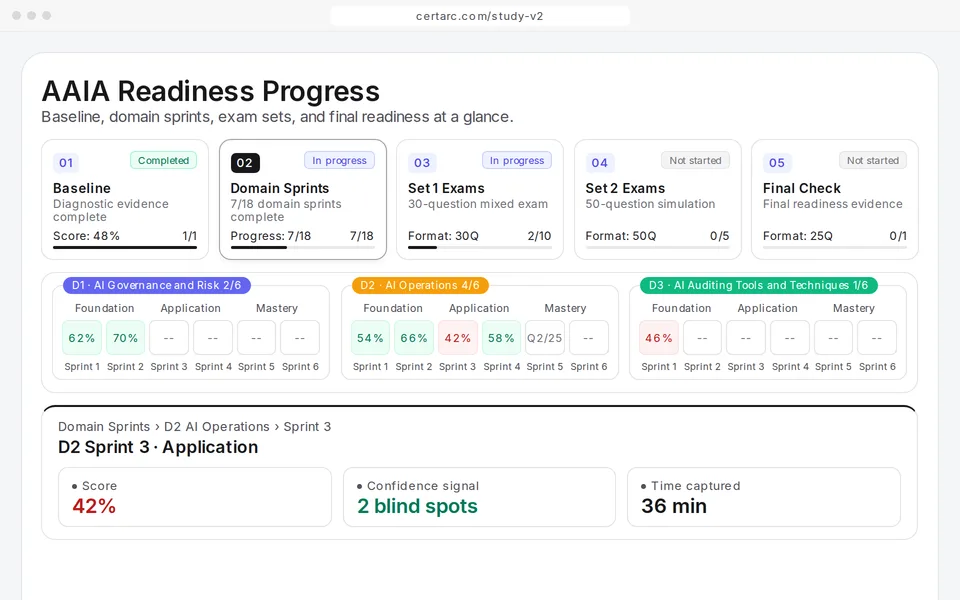Click the AAIA Readiness Progress heading
The width and height of the screenshot is (960, 600).
pos(211,91)
